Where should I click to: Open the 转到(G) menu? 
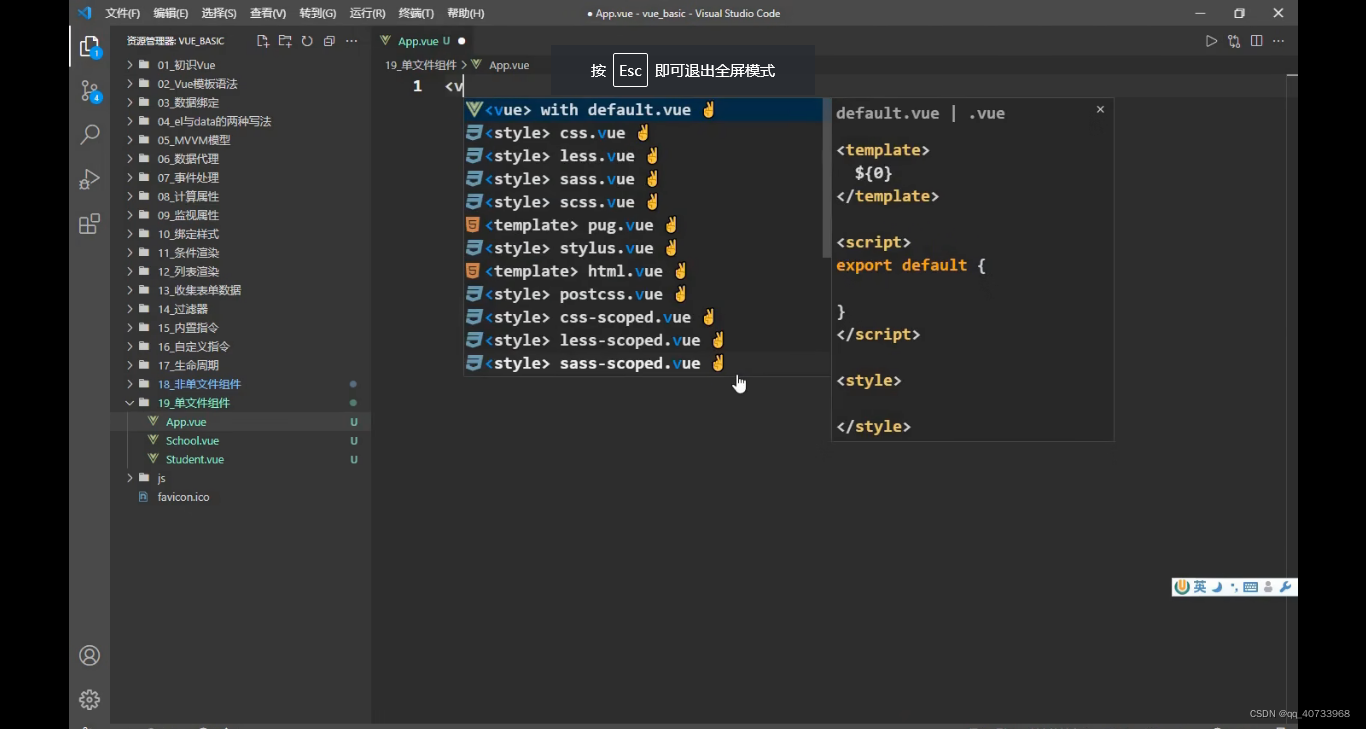(318, 13)
